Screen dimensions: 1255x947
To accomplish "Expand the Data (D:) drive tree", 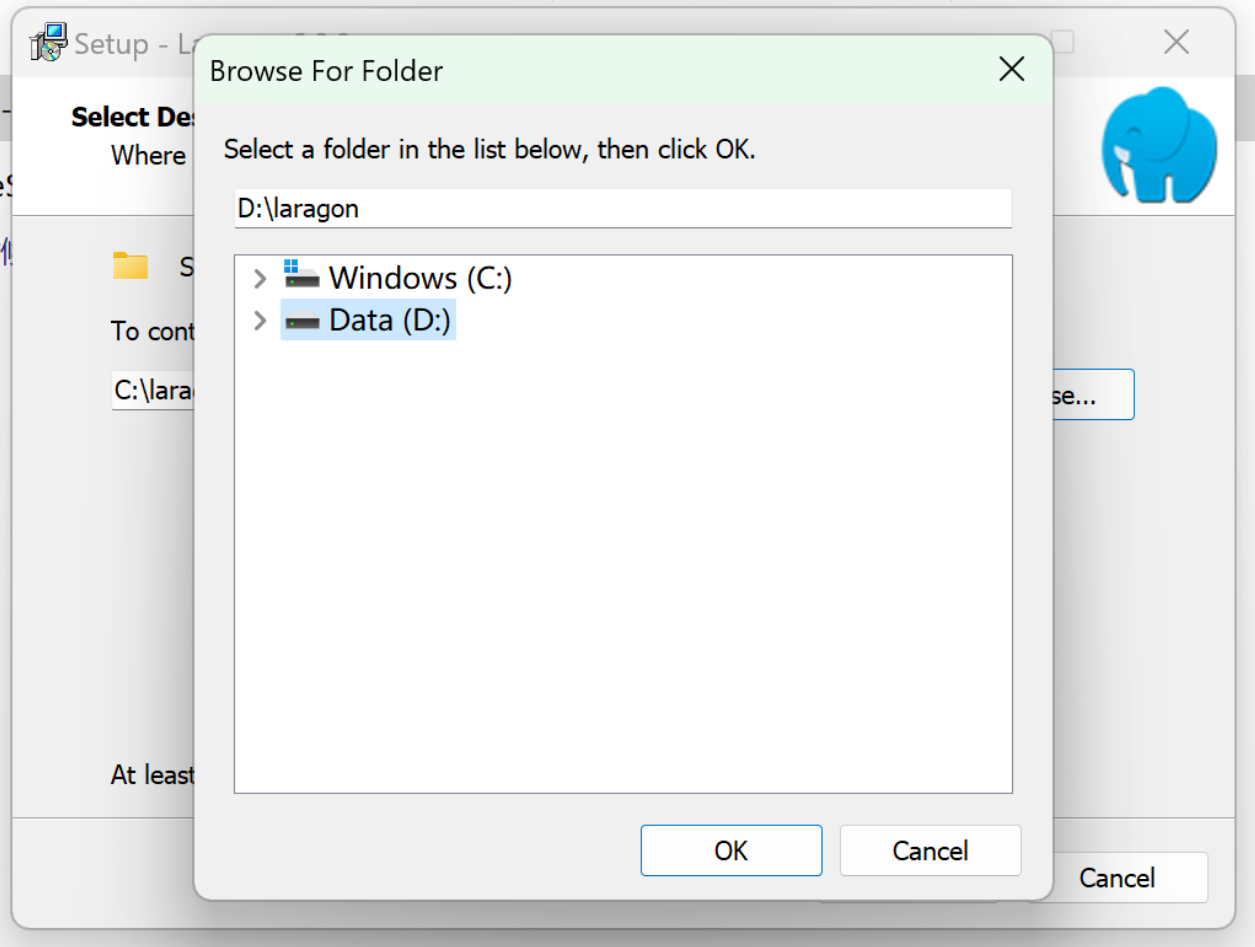I will [x=260, y=321].
